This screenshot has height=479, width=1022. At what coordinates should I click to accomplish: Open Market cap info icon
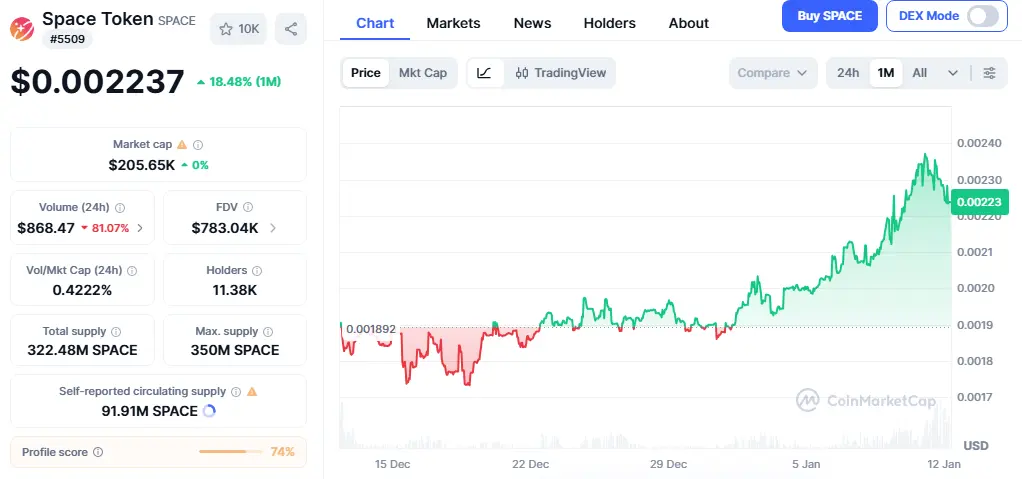[x=198, y=145]
